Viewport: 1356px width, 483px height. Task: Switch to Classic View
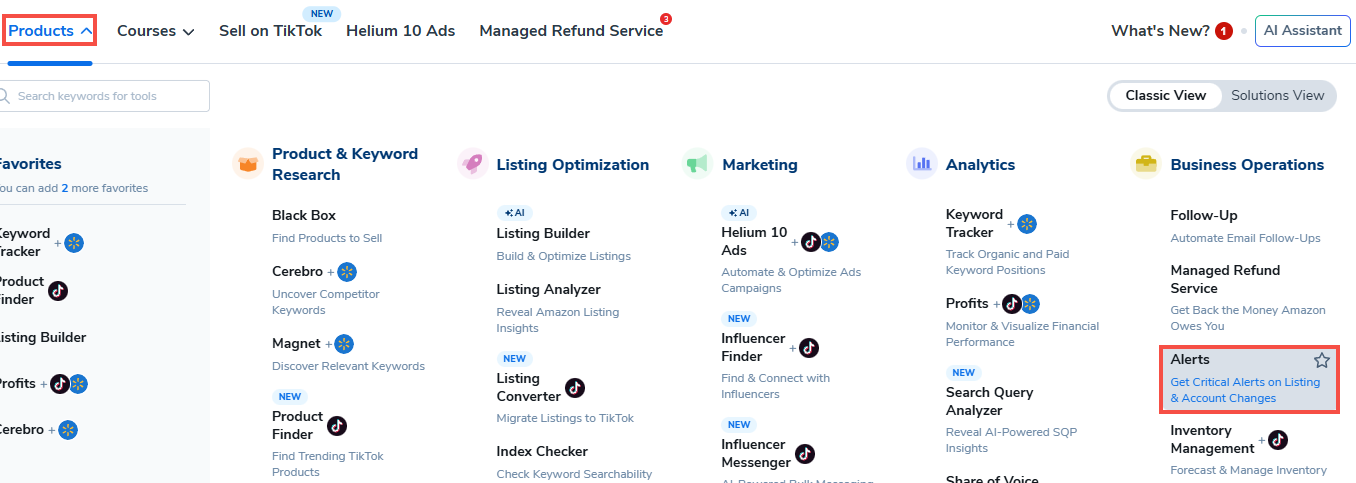coord(1165,96)
